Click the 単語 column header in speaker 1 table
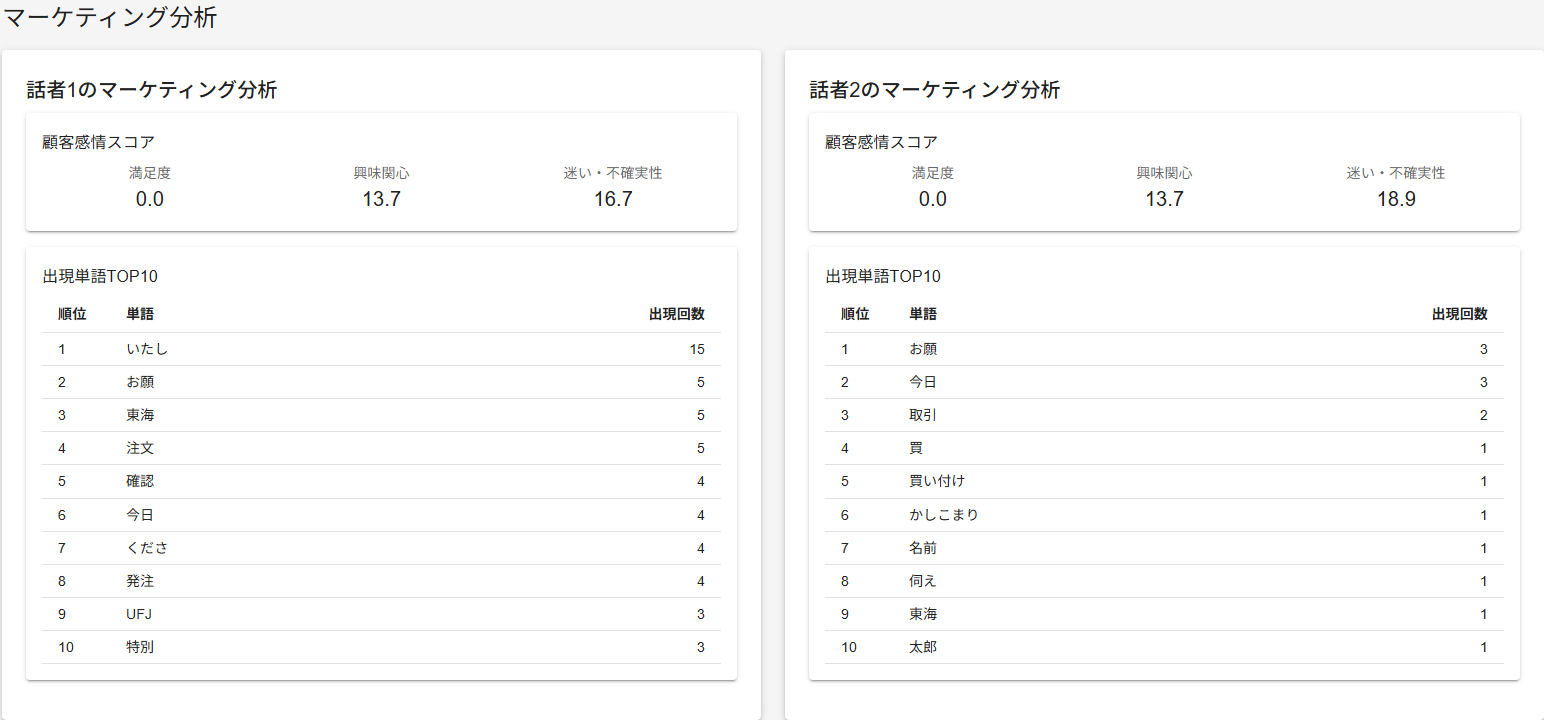1544x720 pixels. coord(140,314)
